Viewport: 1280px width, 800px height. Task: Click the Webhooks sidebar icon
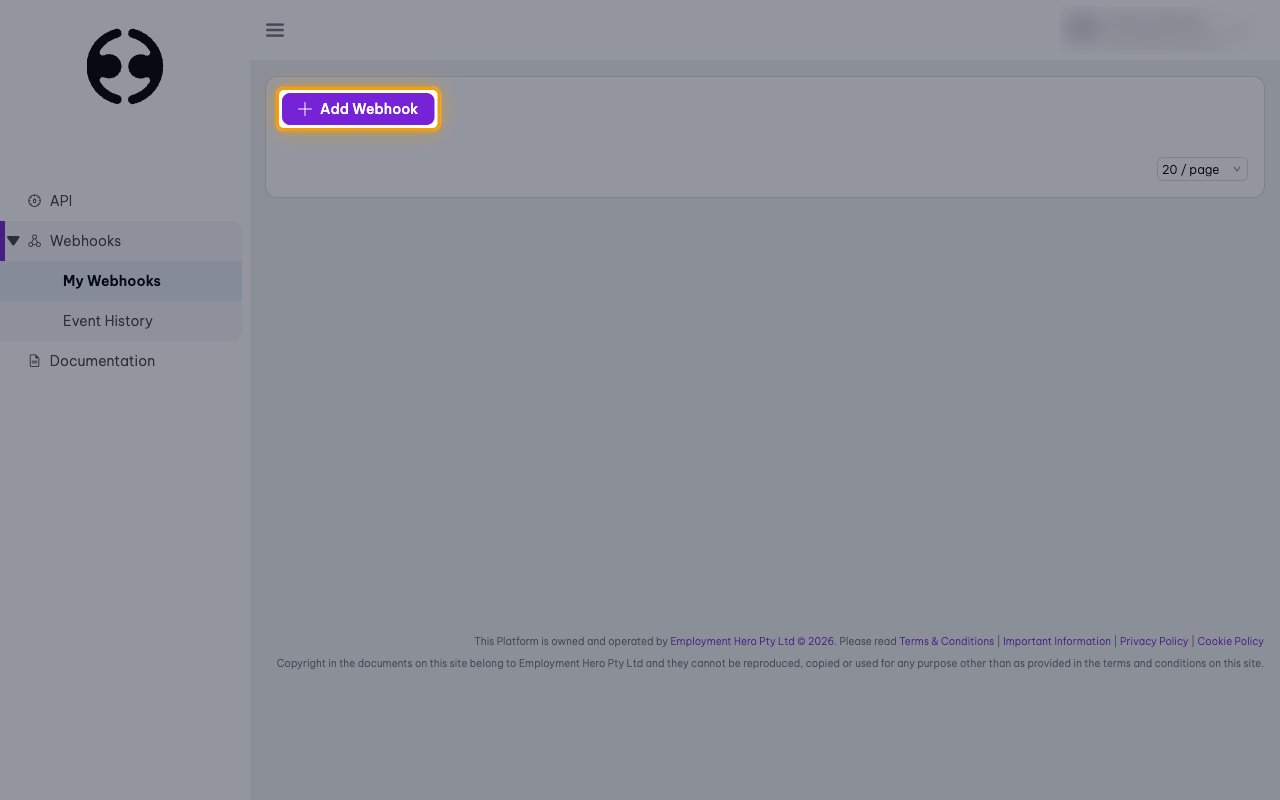tap(35, 241)
